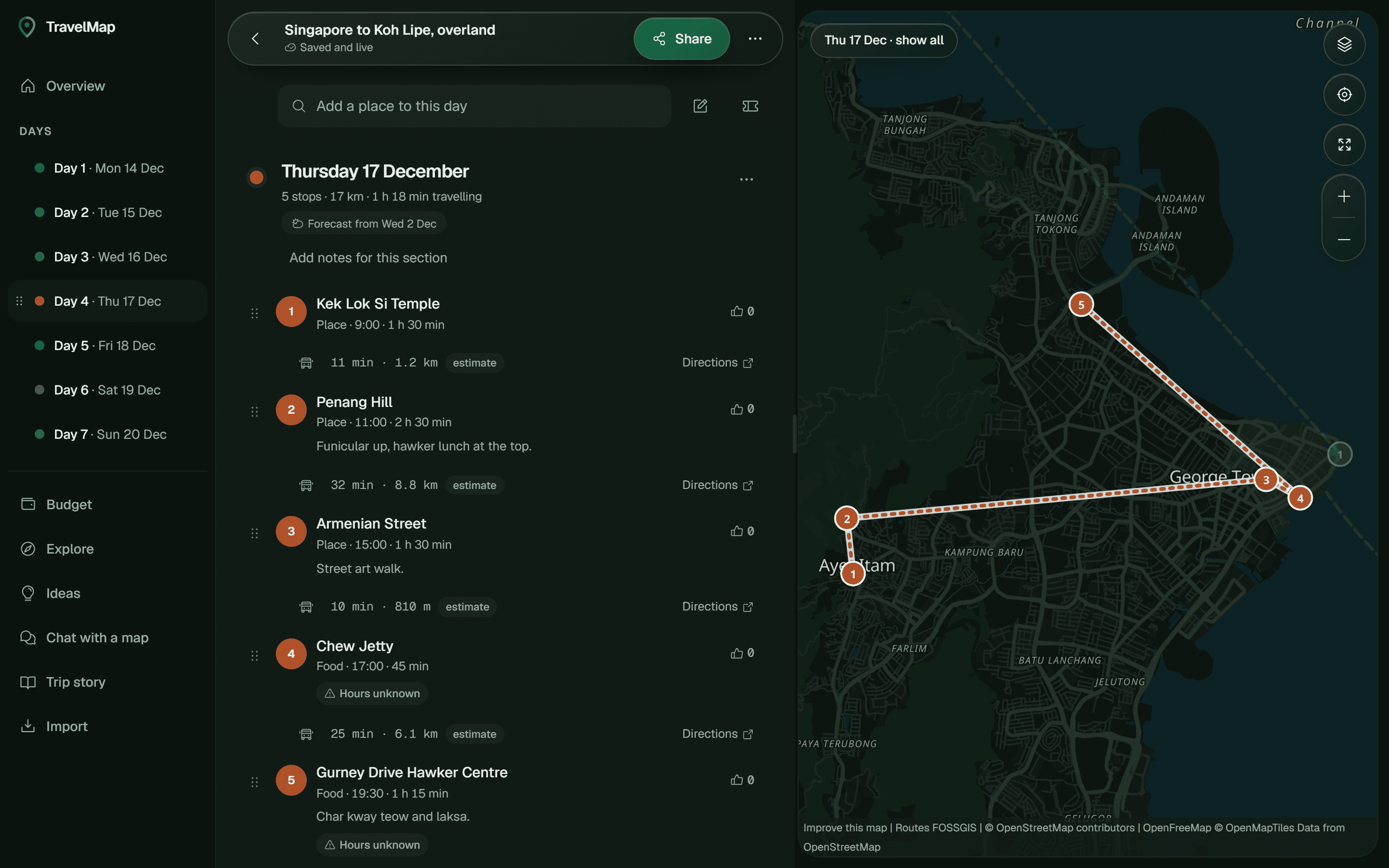Click the edit note icon beside search
The height and width of the screenshot is (868, 1389).
(x=700, y=106)
